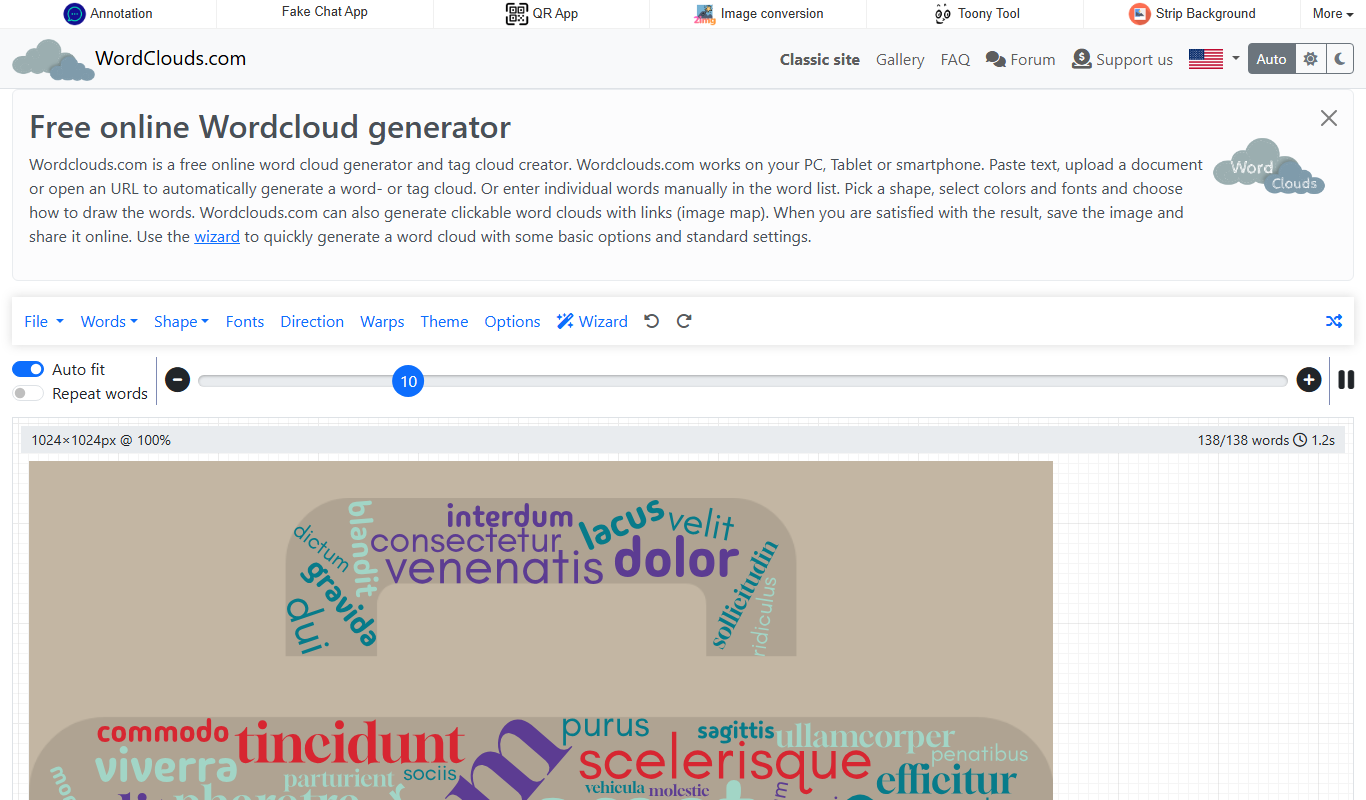Click the word 'tincidunt' in the cloud
Screen dimensions: 1366x800
coord(351,745)
